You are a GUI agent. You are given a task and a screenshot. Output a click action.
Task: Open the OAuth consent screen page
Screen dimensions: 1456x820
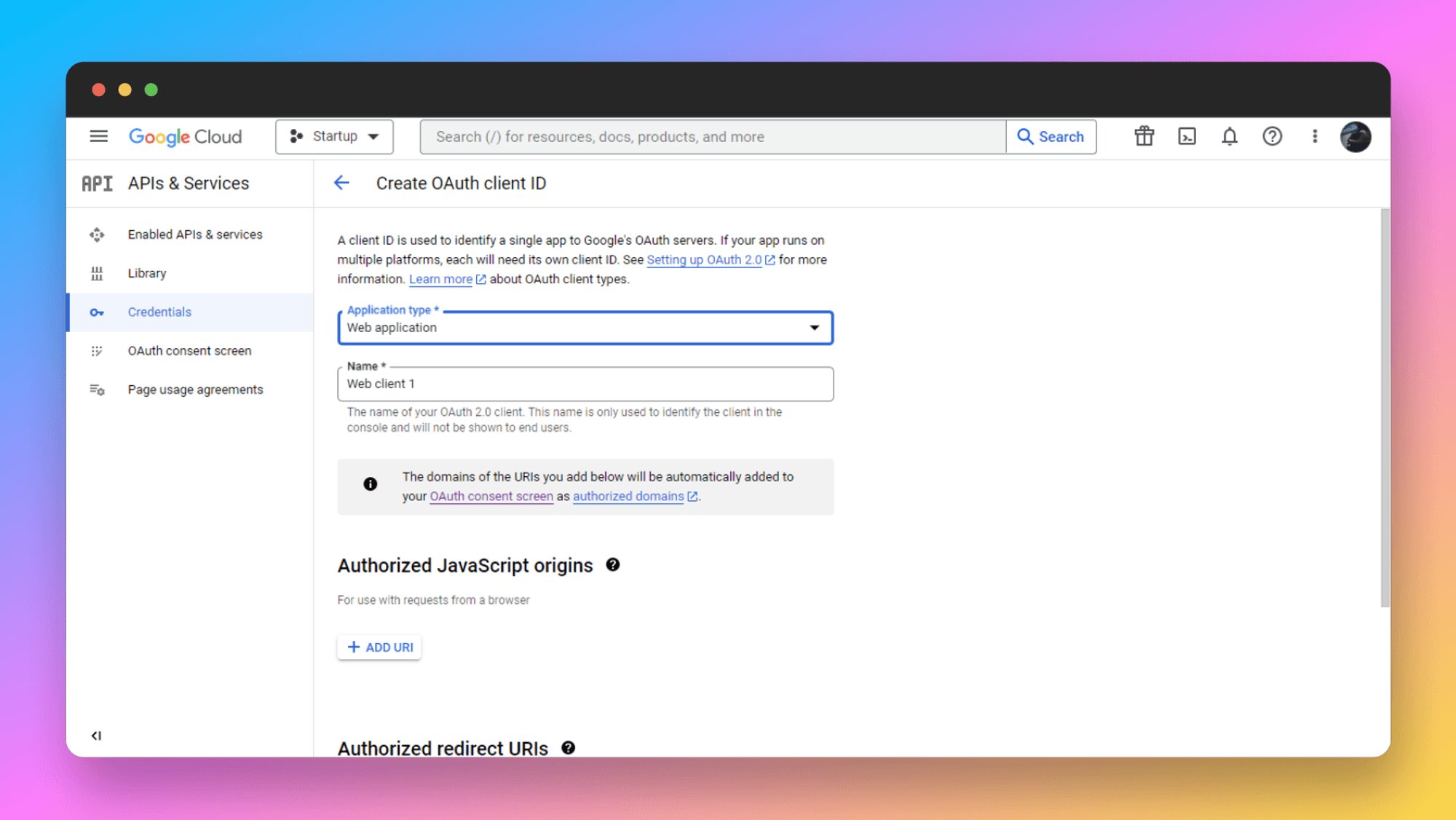189,350
